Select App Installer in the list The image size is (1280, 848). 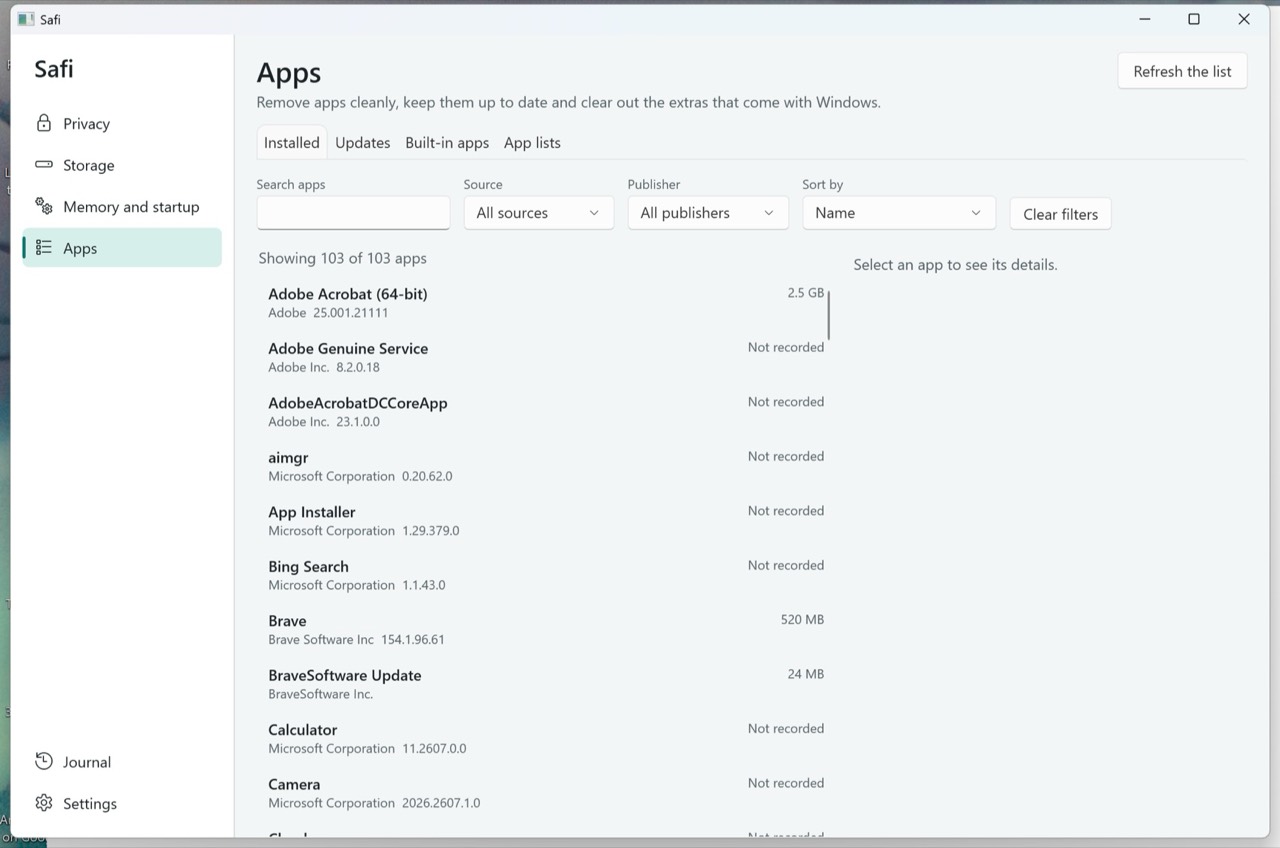pos(541,521)
